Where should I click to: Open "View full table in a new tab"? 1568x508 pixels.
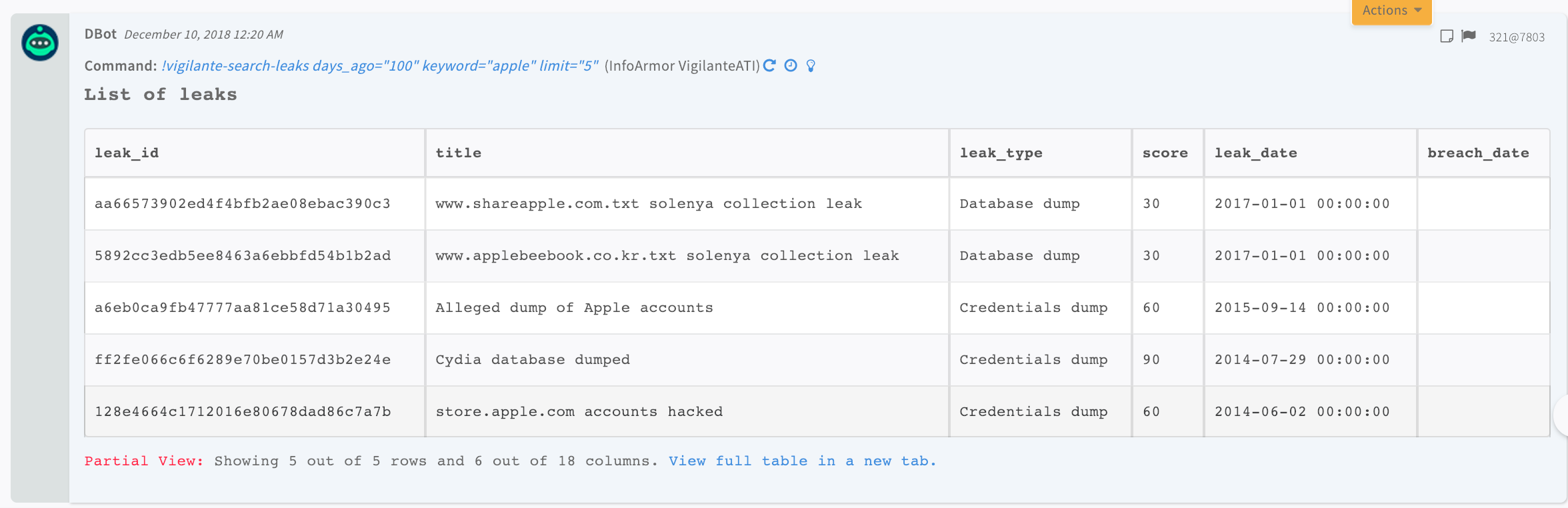802,461
